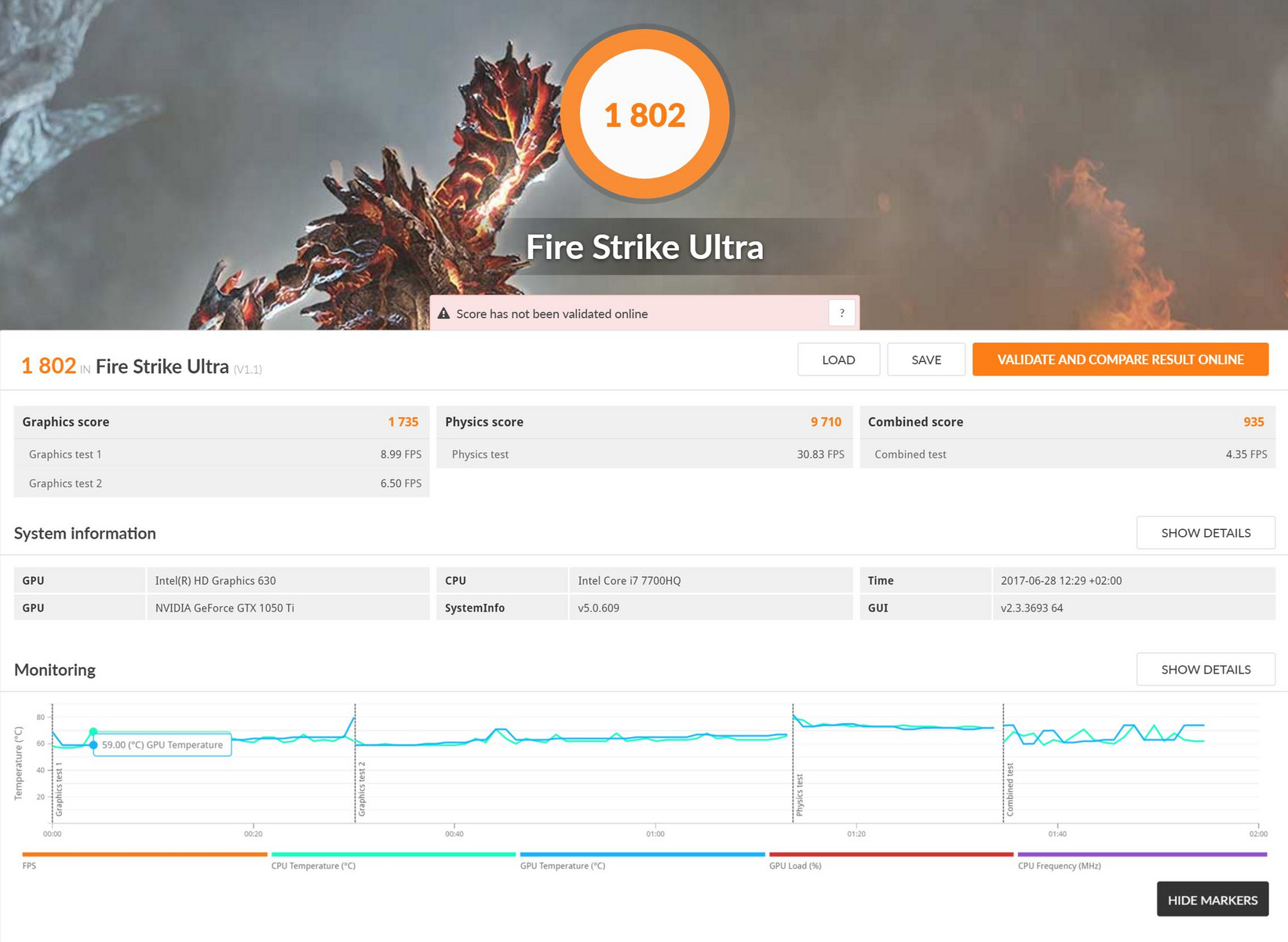Click 'Score has not been validated online' message

click(552, 314)
